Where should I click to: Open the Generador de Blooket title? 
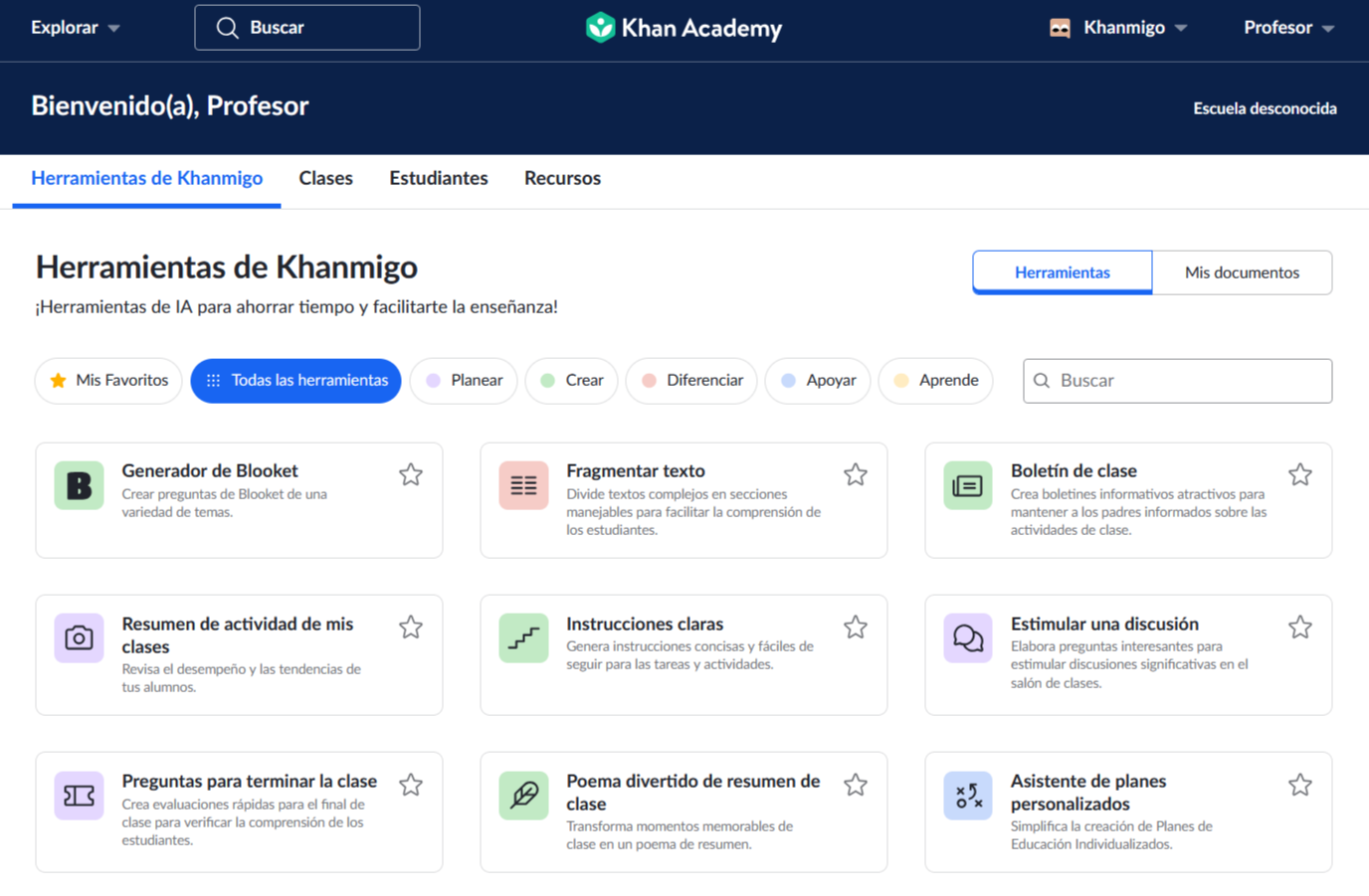(x=210, y=471)
